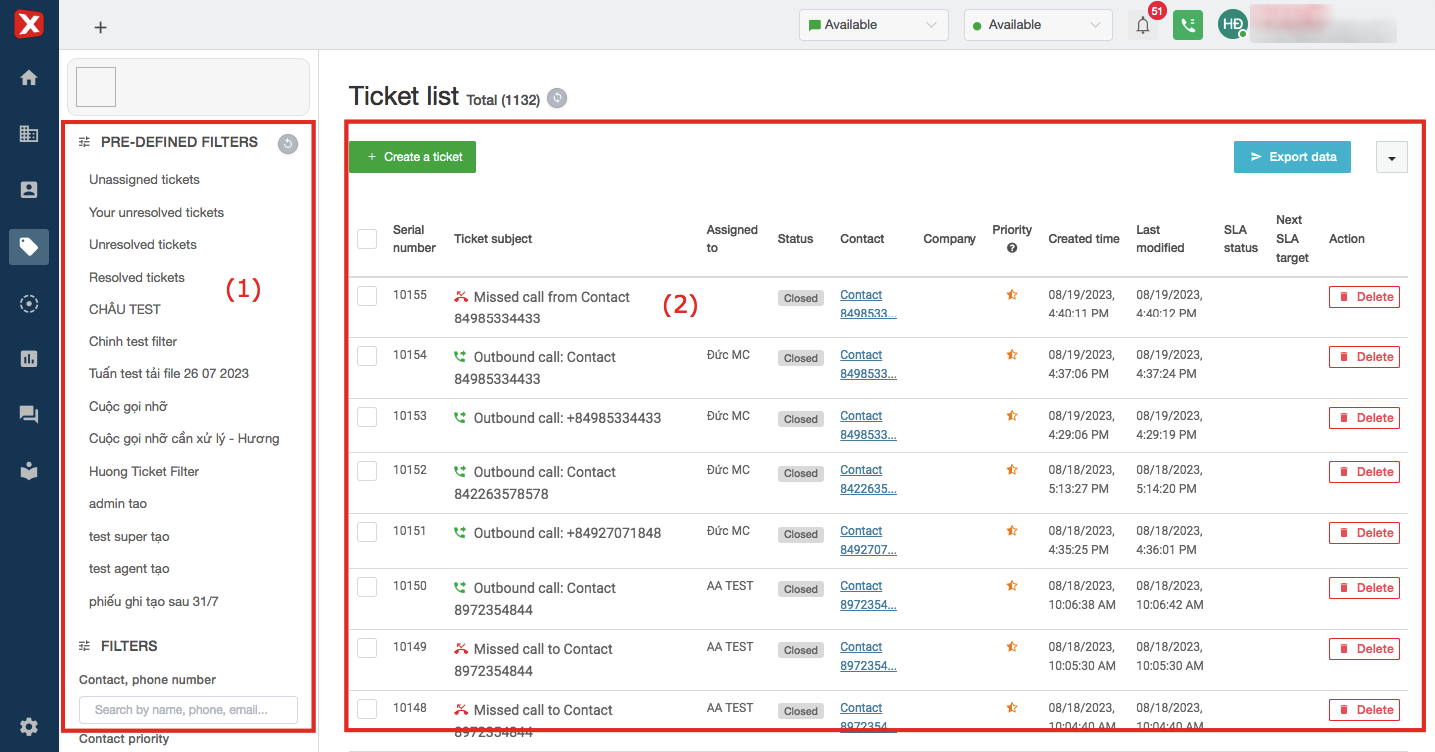1435x752 pixels.
Task: Open the Companies building icon in sidebar
Action: (29, 134)
